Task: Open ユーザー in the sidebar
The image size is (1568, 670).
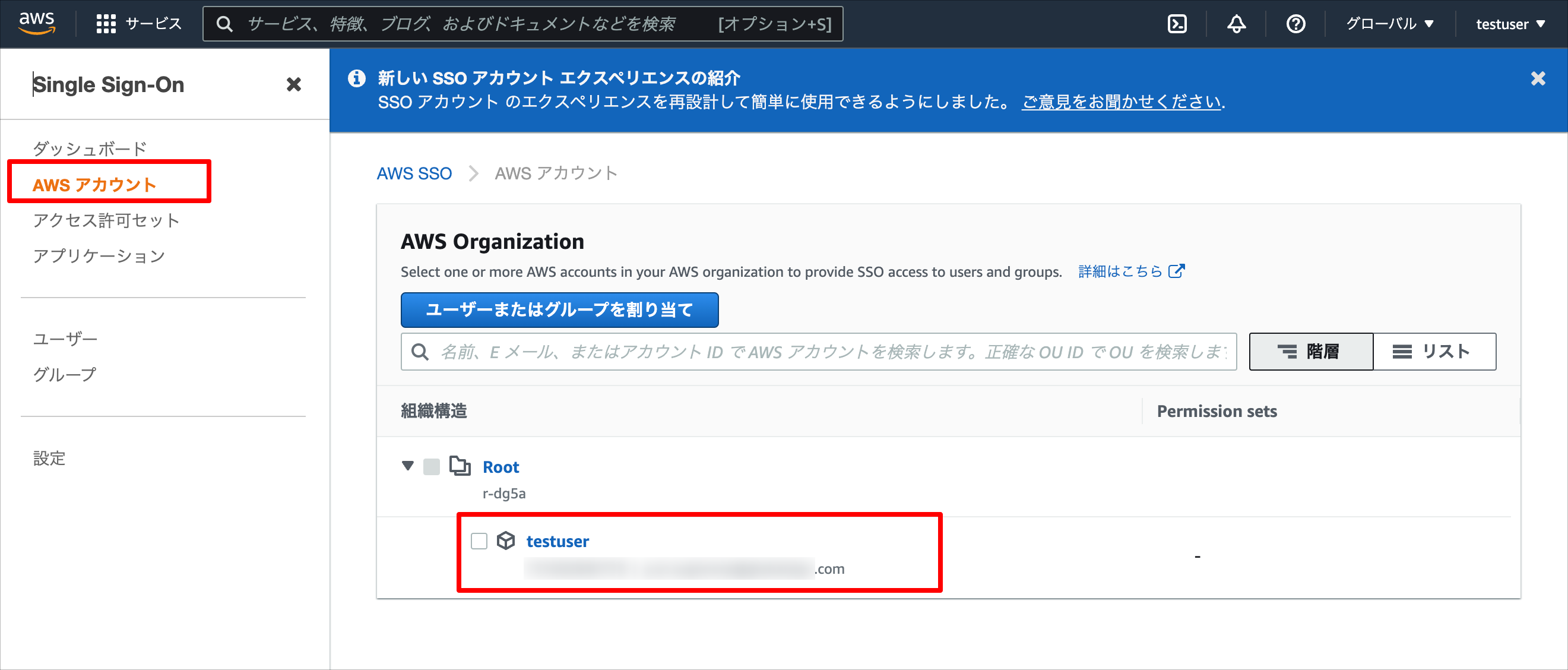Action: 65,339
